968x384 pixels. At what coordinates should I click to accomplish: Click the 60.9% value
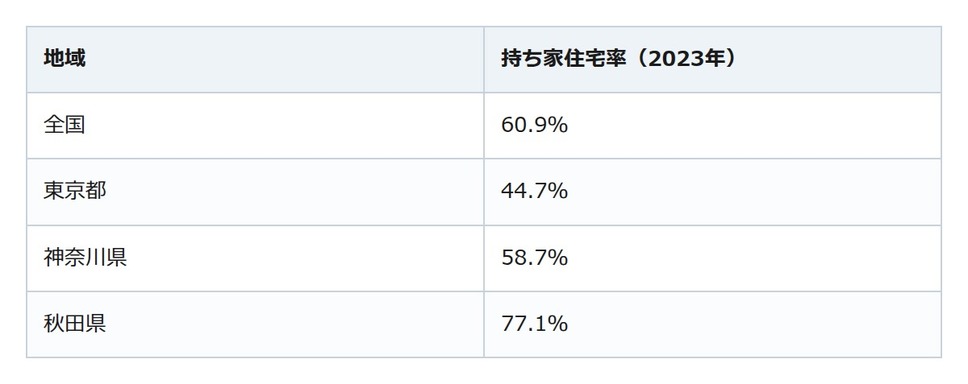coord(535,126)
